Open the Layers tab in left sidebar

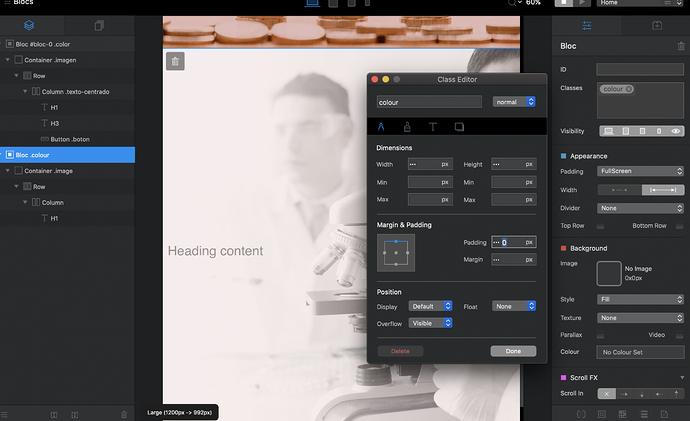click(29, 24)
